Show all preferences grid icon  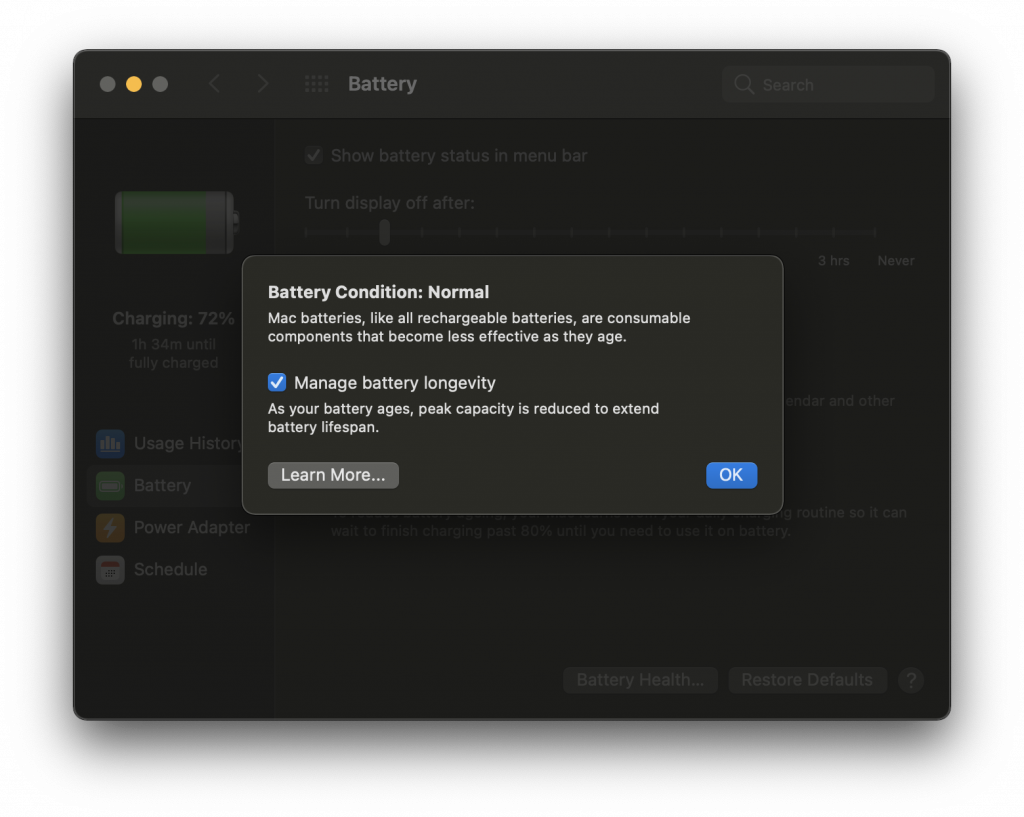317,84
